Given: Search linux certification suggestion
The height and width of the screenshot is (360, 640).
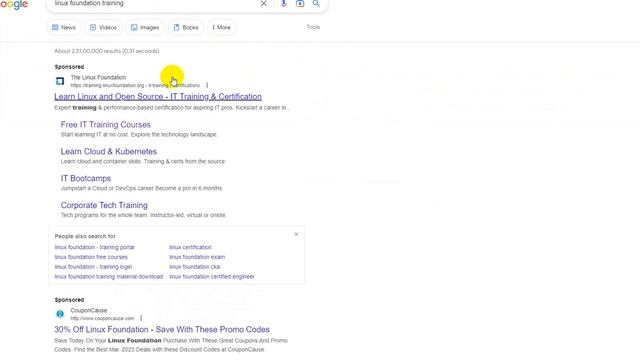Looking at the screenshot, I should [191, 247].
